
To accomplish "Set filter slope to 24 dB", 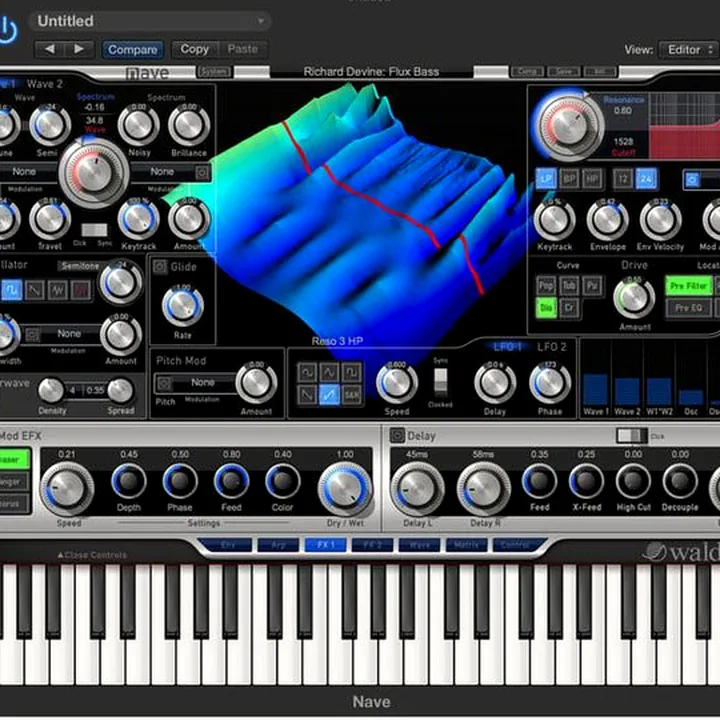I will pyautogui.click(x=646, y=179).
